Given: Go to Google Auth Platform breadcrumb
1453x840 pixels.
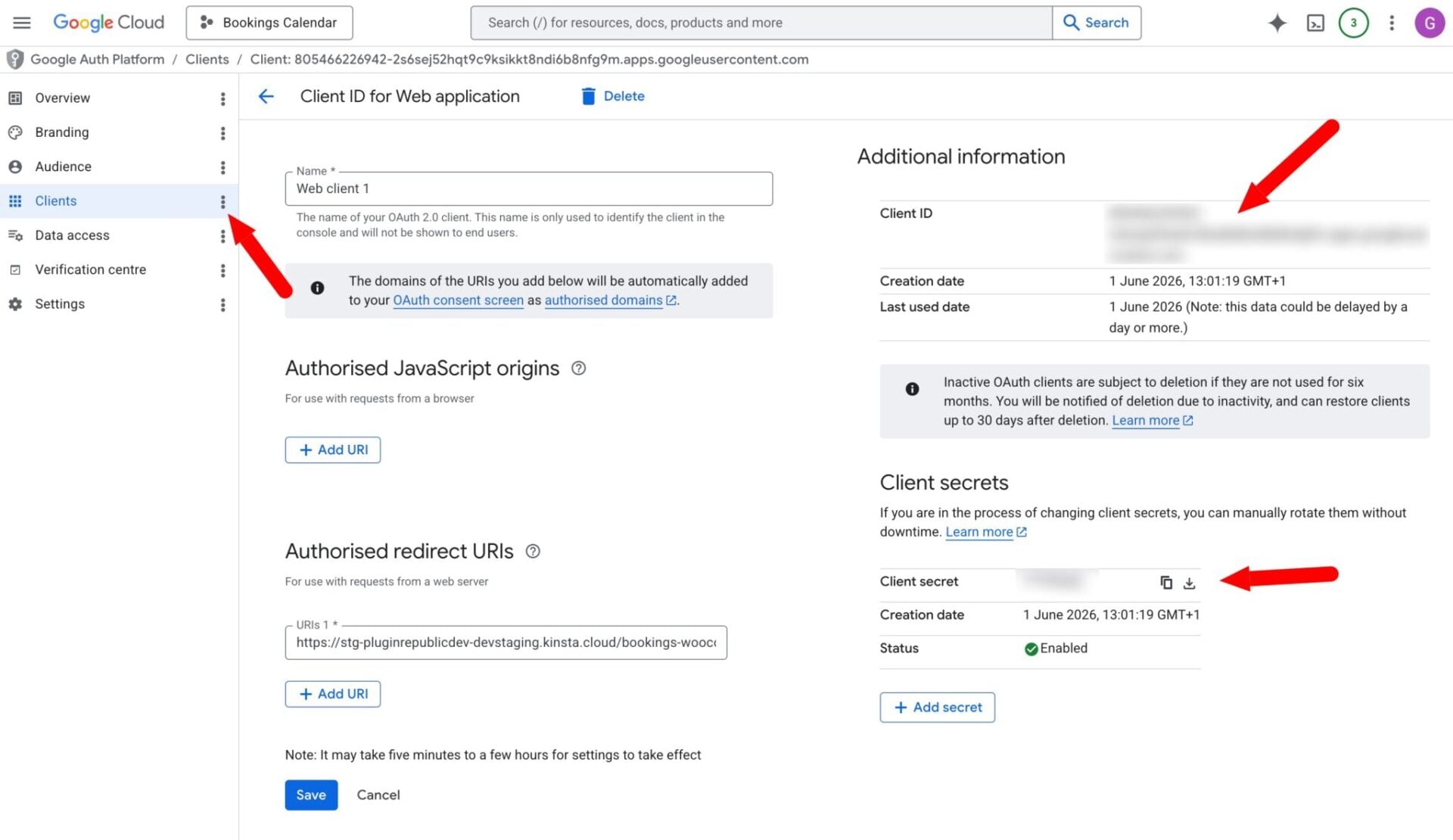Looking at the screenshot, I should coord(97,59).
